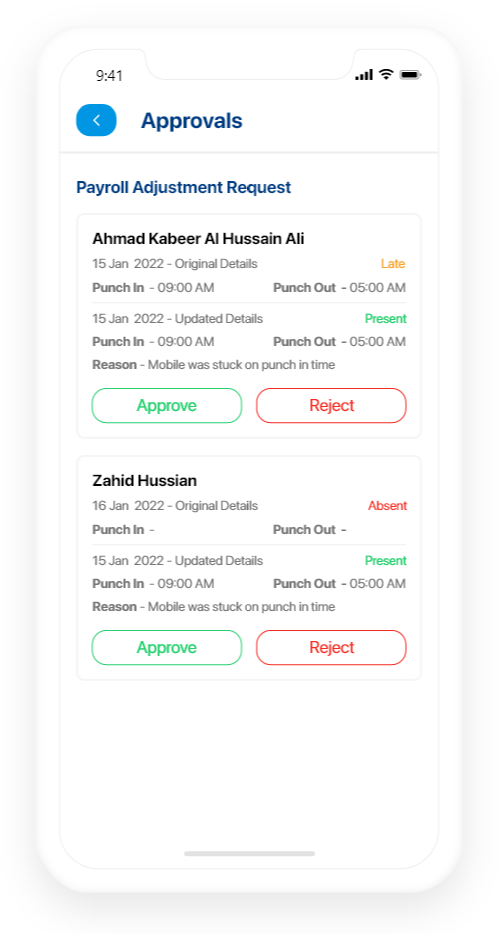
Task: Click Payroll Adjustment Request section heading
Action: coord(183,188)
